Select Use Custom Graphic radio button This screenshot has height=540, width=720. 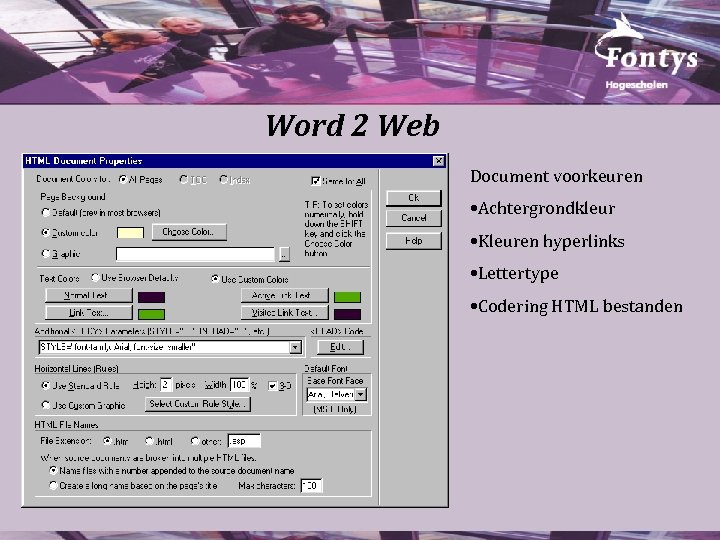[x=45, y=405]
